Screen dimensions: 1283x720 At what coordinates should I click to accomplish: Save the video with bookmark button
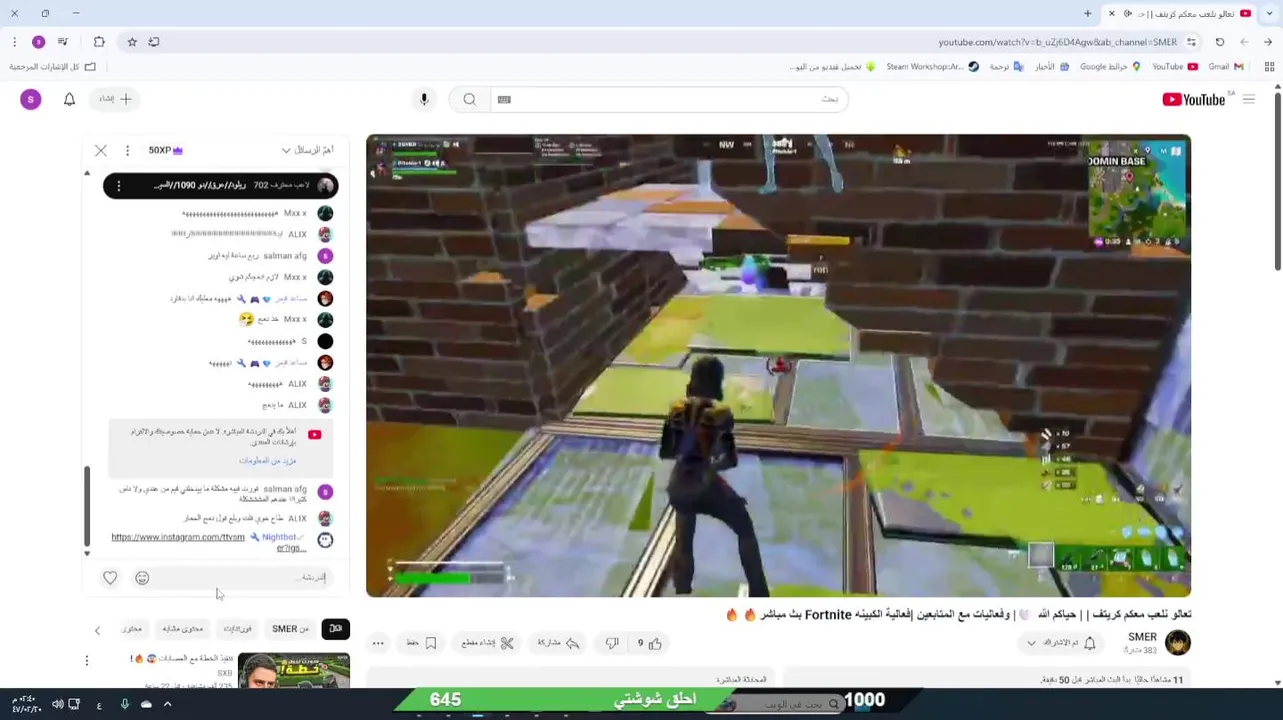click(422, 643)
